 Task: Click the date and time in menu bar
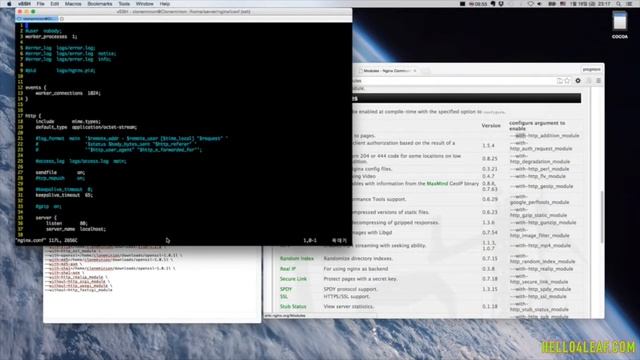pyautogui.click(x=591, y=4)
